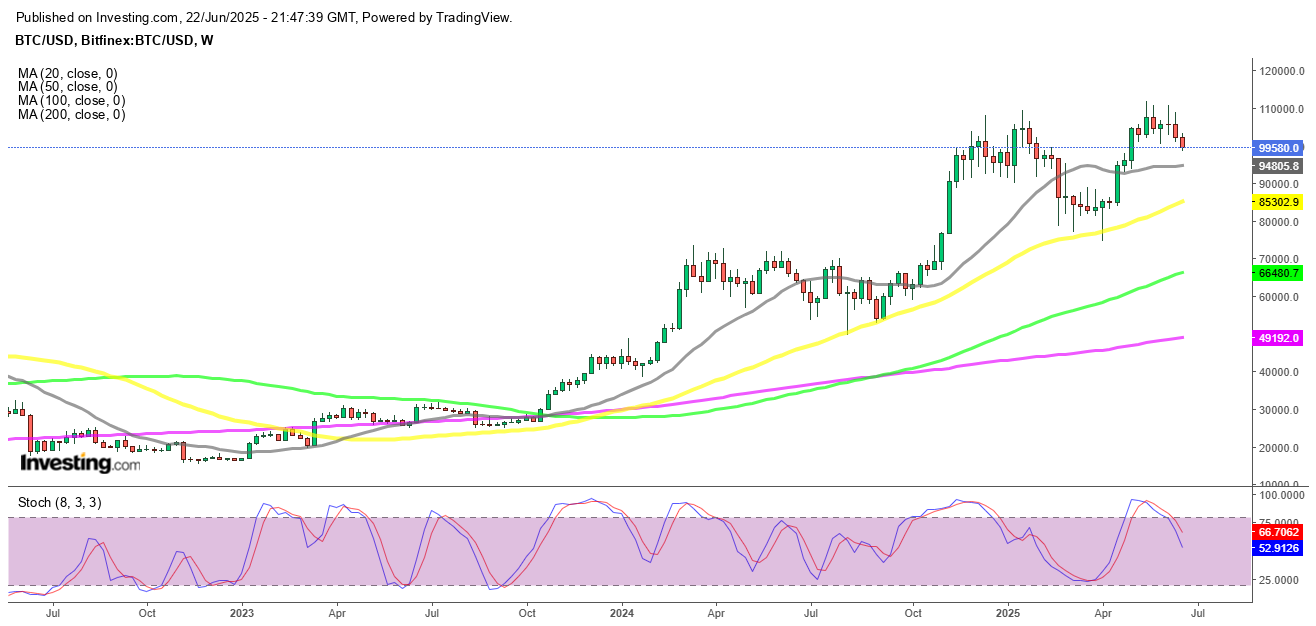Viewport: 1316px width, 626px height.
Task: Jump to the 2024 time axis label
Action: 623,611
